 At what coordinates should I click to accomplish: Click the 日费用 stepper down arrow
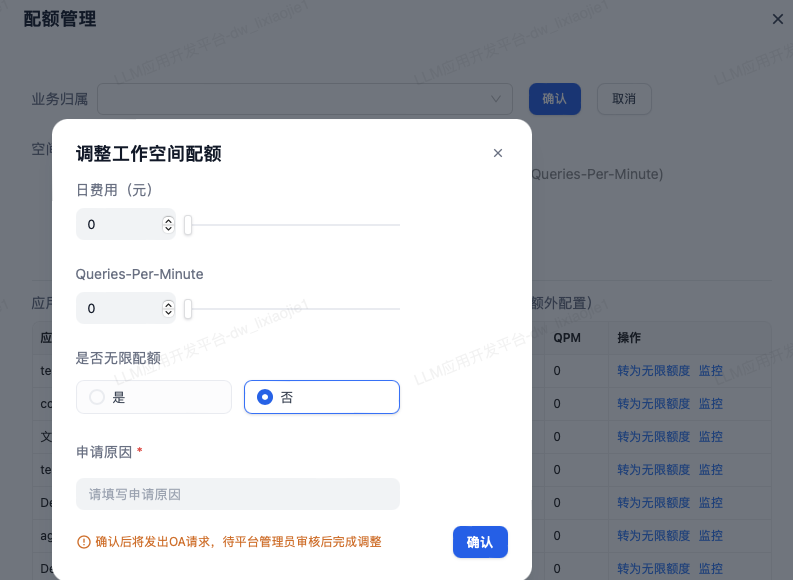click(168, 229)
